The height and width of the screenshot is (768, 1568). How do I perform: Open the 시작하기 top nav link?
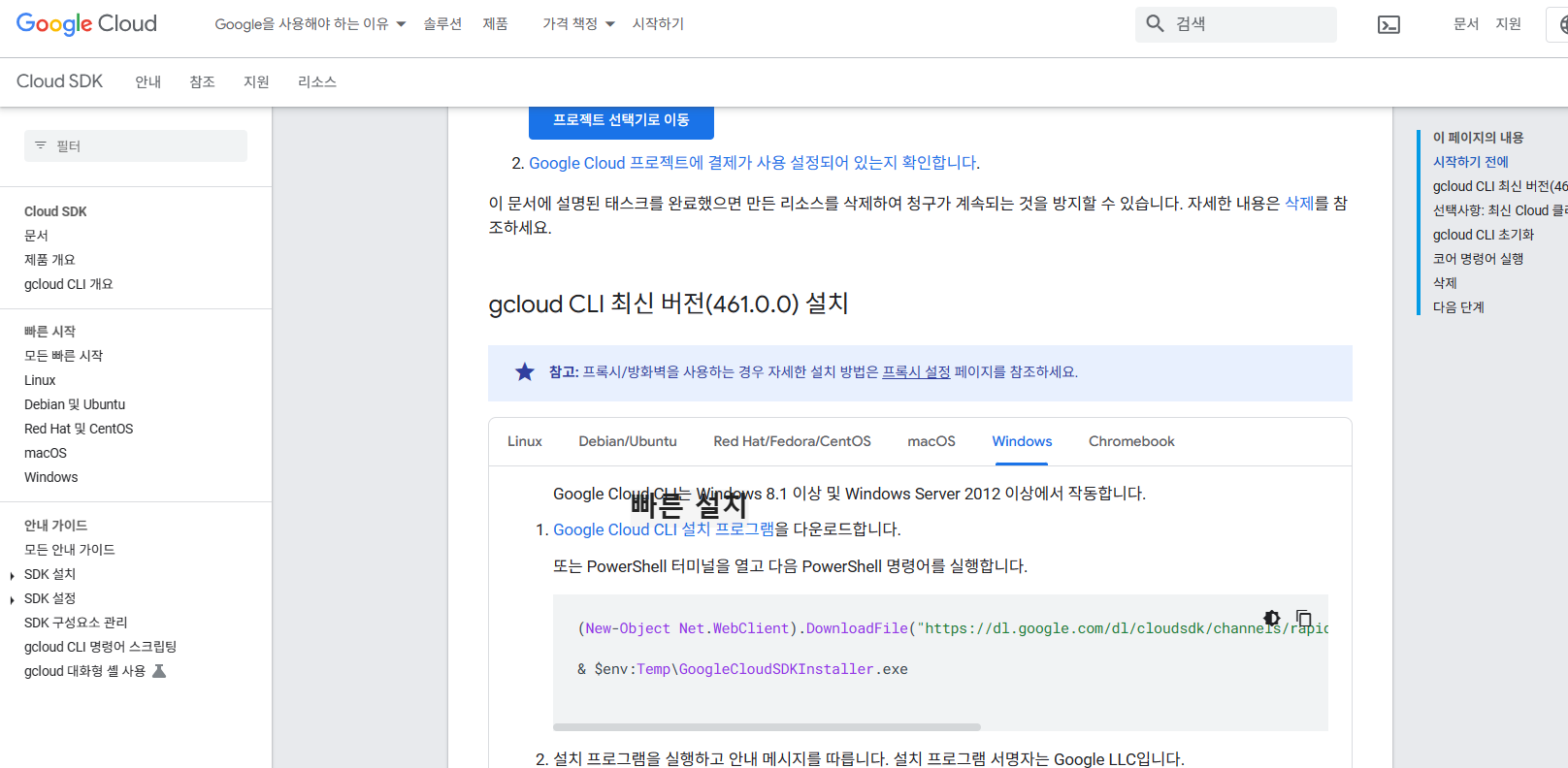click(x=658, y=23)
